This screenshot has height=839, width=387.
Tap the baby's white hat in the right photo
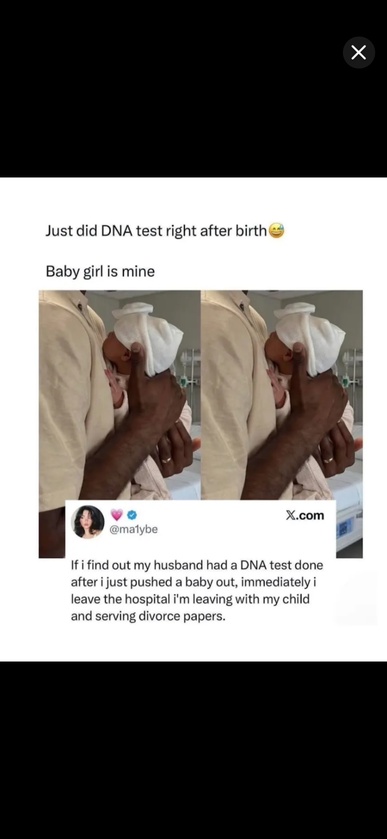click(x=310, y=336)
